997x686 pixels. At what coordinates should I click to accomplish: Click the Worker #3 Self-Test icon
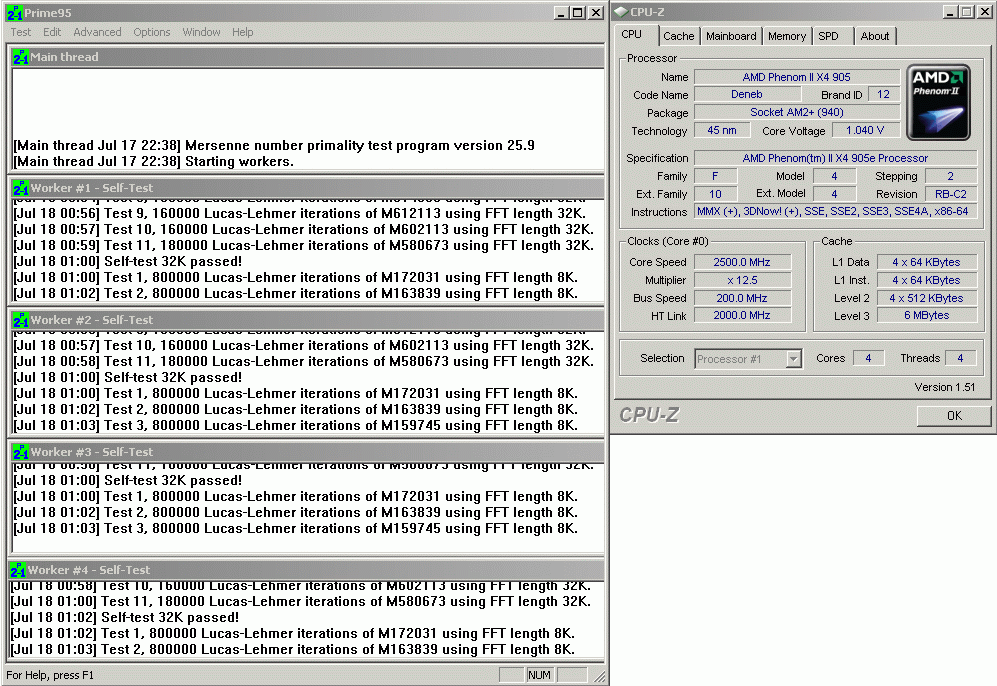(20, 452)
